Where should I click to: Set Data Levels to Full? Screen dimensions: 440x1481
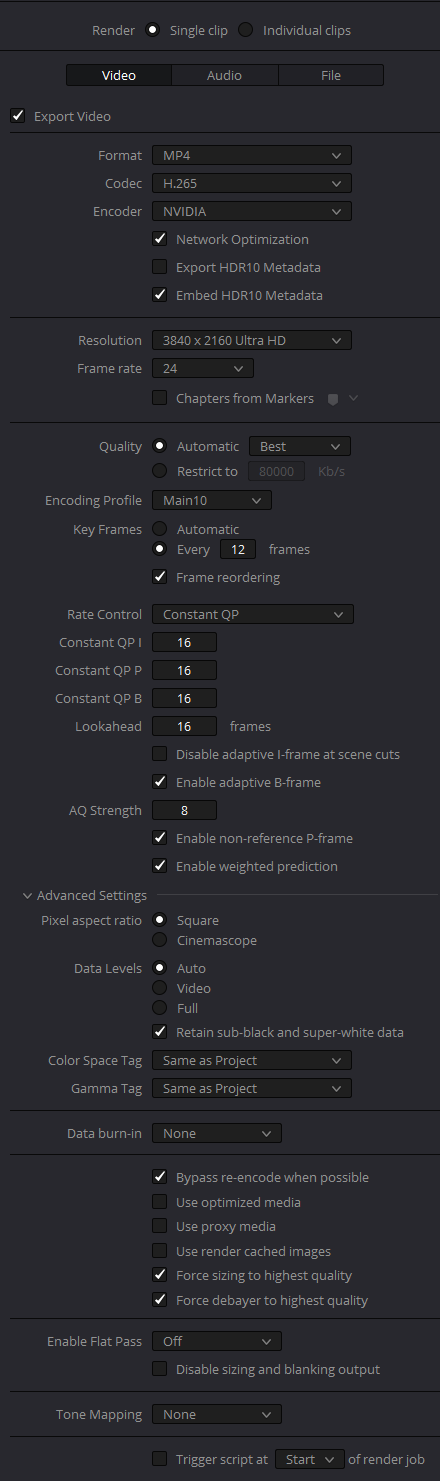tap(159, 1008)
